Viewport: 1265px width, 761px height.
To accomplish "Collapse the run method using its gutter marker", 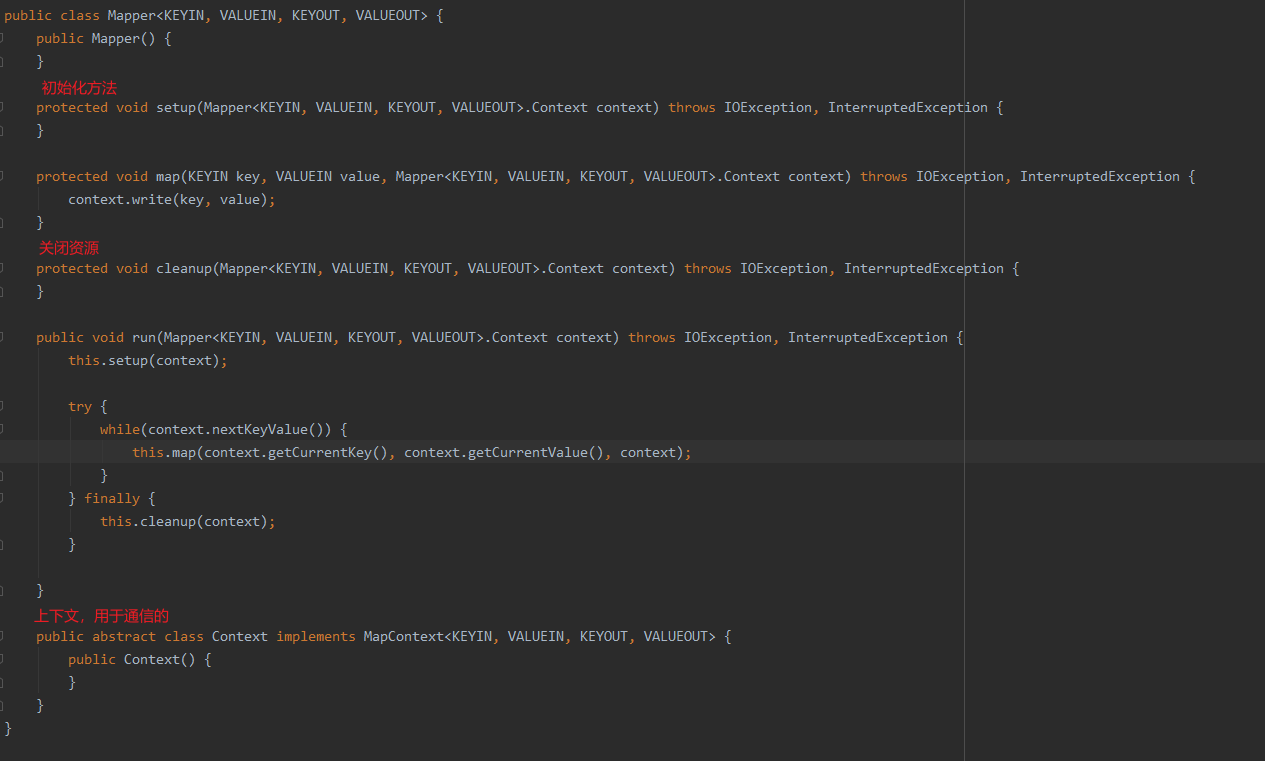I will [2, 337].
